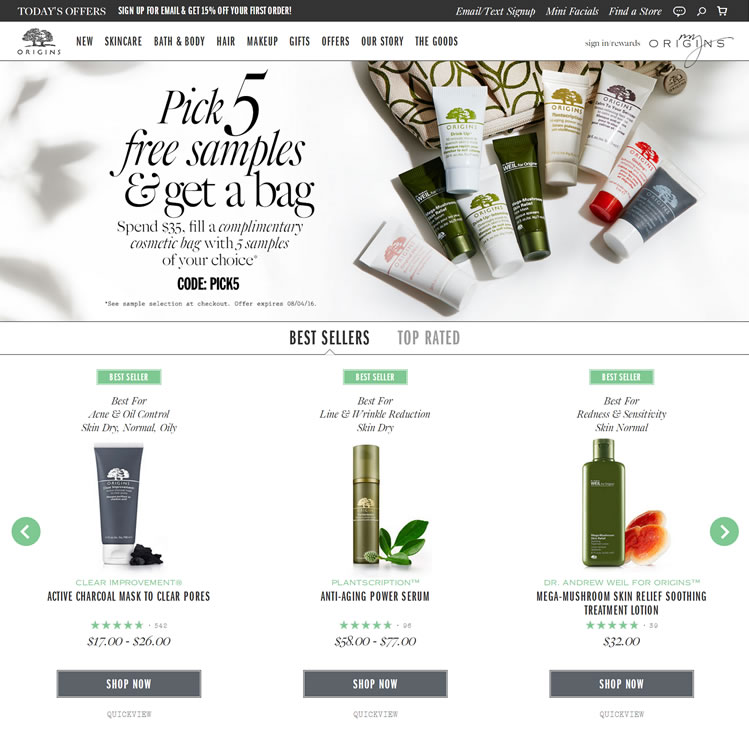Open the Skincare menu
The image size is (749, 729).
(123, 42)
